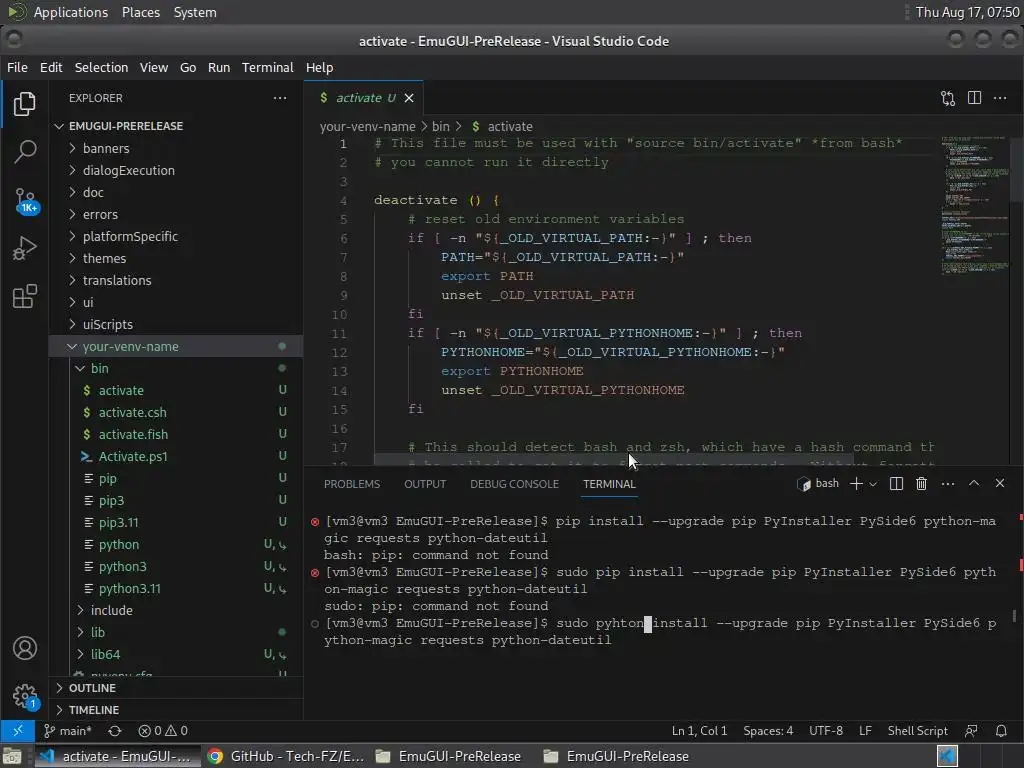The height and width of the screenshot is (768, 1024).
Task: Open Activate.ps1 file in explorer
Action: click(176, 456)
